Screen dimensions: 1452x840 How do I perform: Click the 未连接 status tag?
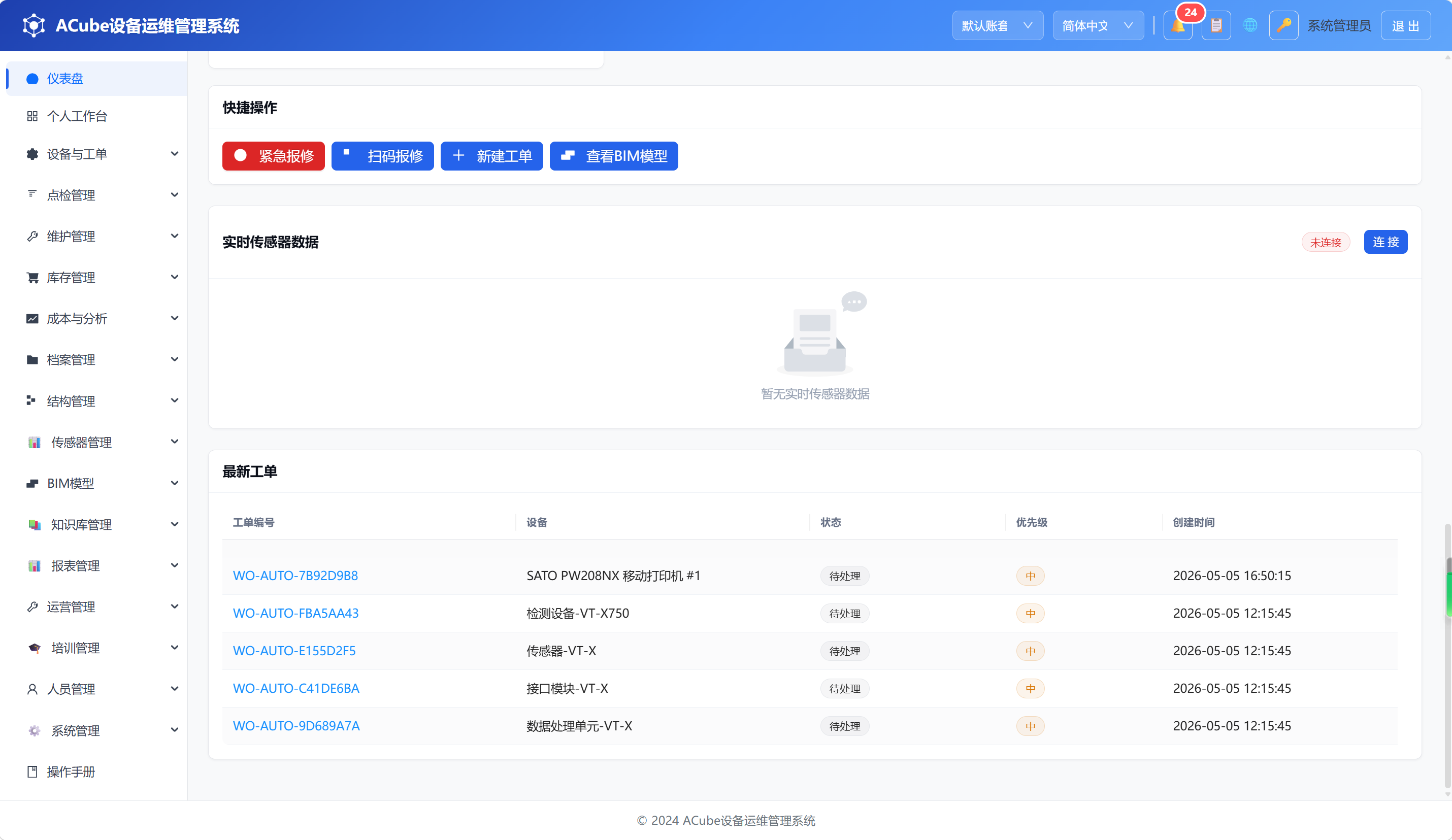pos(1325,243)
